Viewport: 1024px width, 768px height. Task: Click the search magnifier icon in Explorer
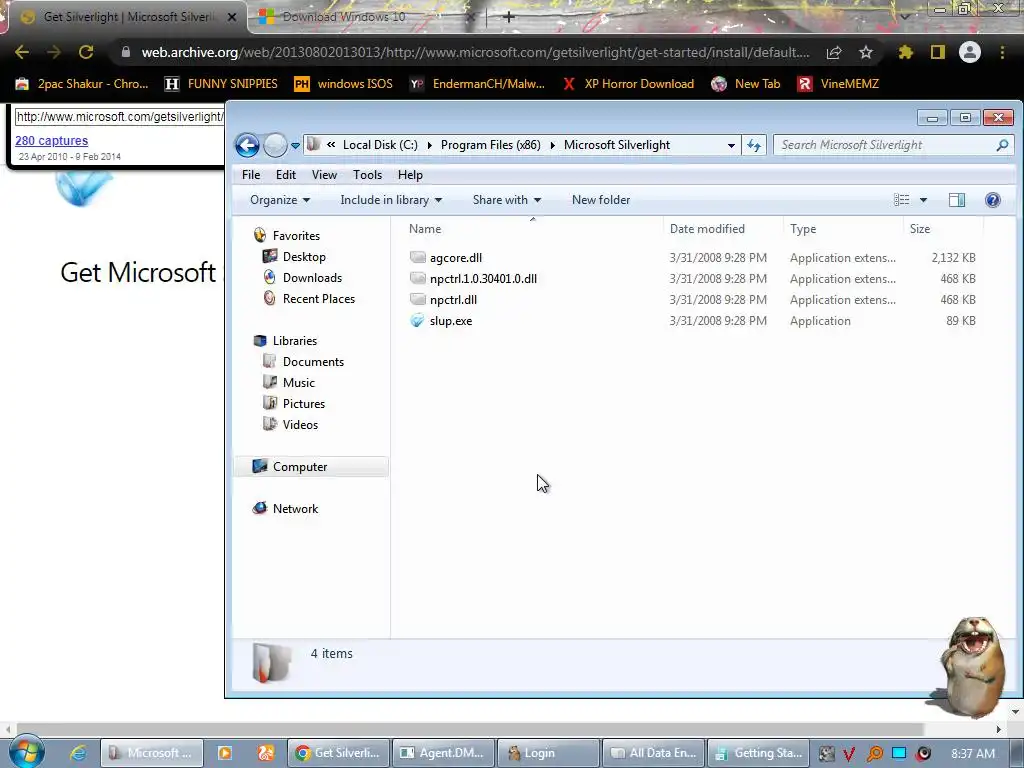click(1002, 145)
